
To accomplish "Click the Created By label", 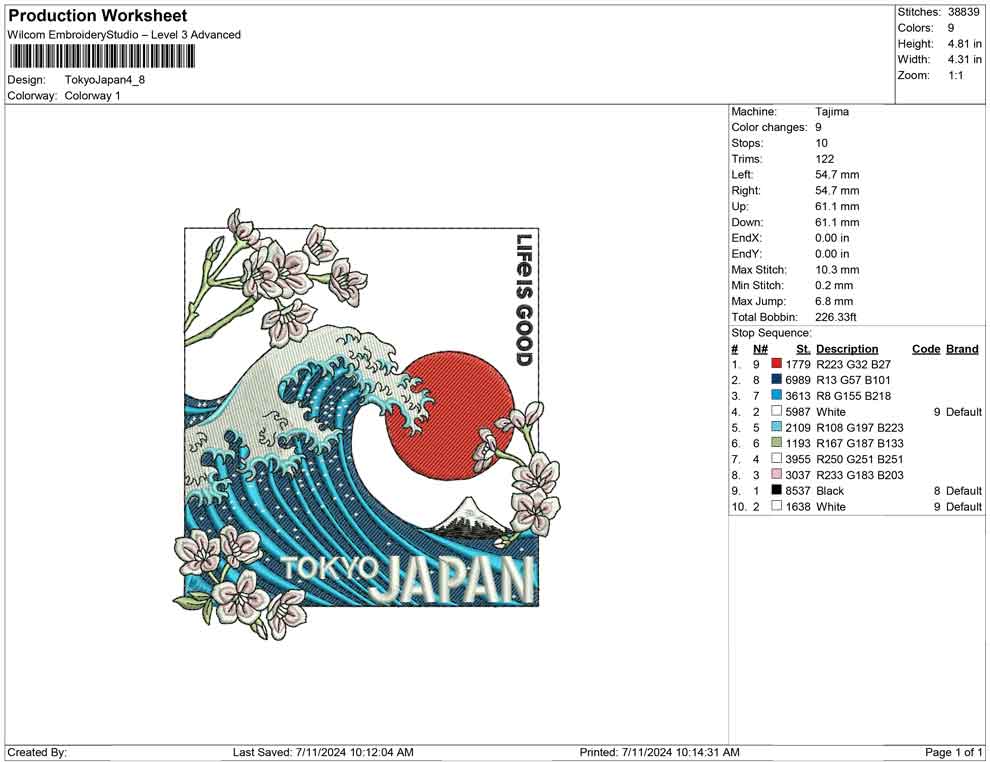I will (37, 752).
